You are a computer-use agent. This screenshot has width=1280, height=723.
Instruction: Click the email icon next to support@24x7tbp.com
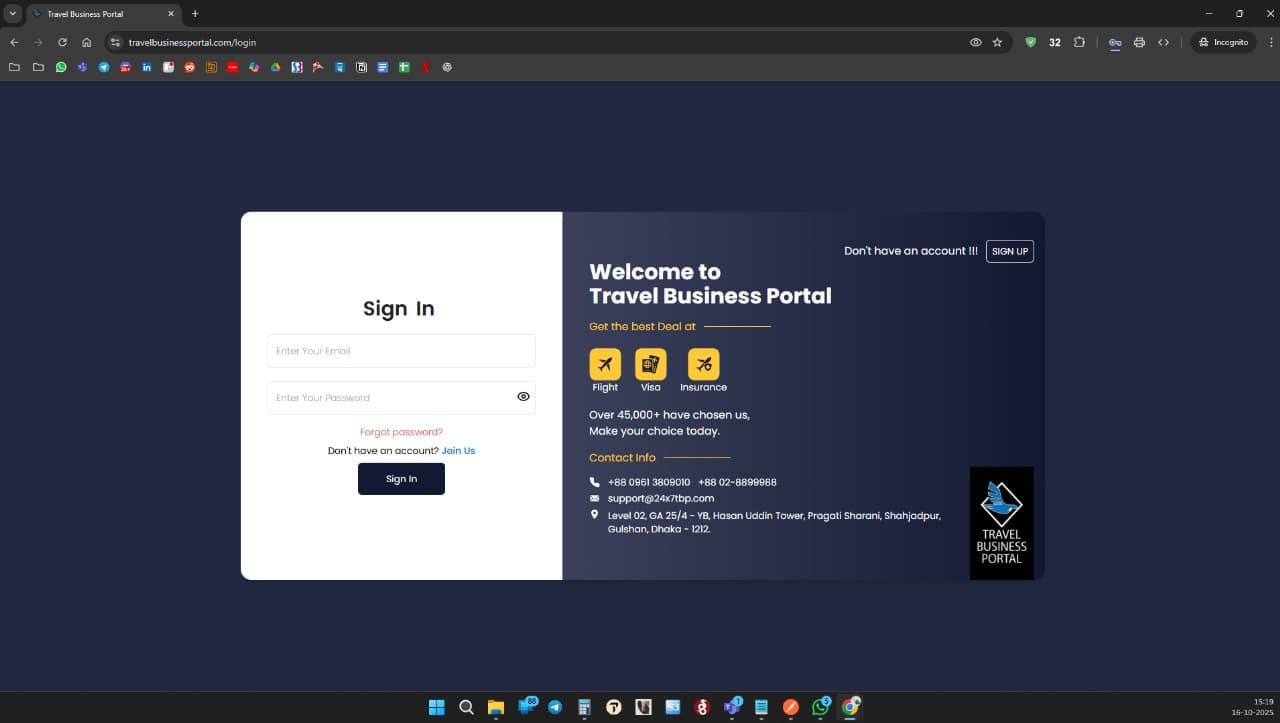[x=594, y=498]
